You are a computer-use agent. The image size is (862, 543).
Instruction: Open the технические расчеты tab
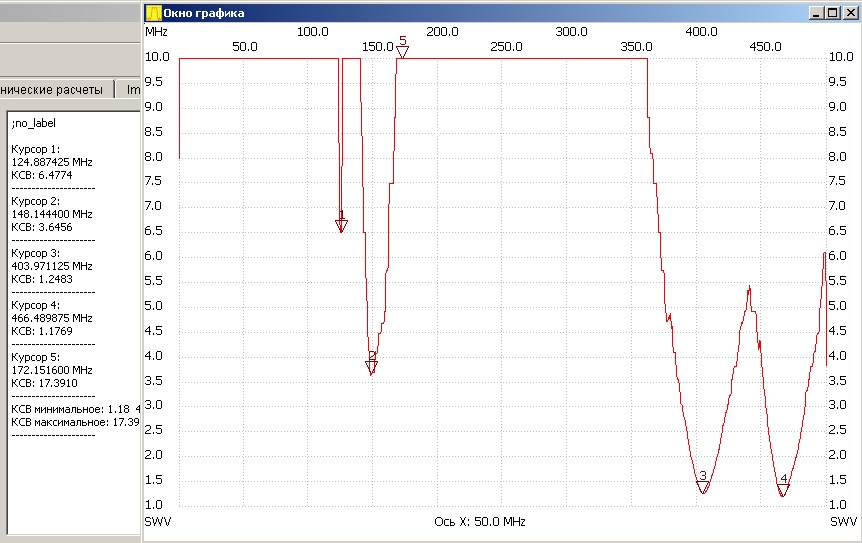coord(57,90)
